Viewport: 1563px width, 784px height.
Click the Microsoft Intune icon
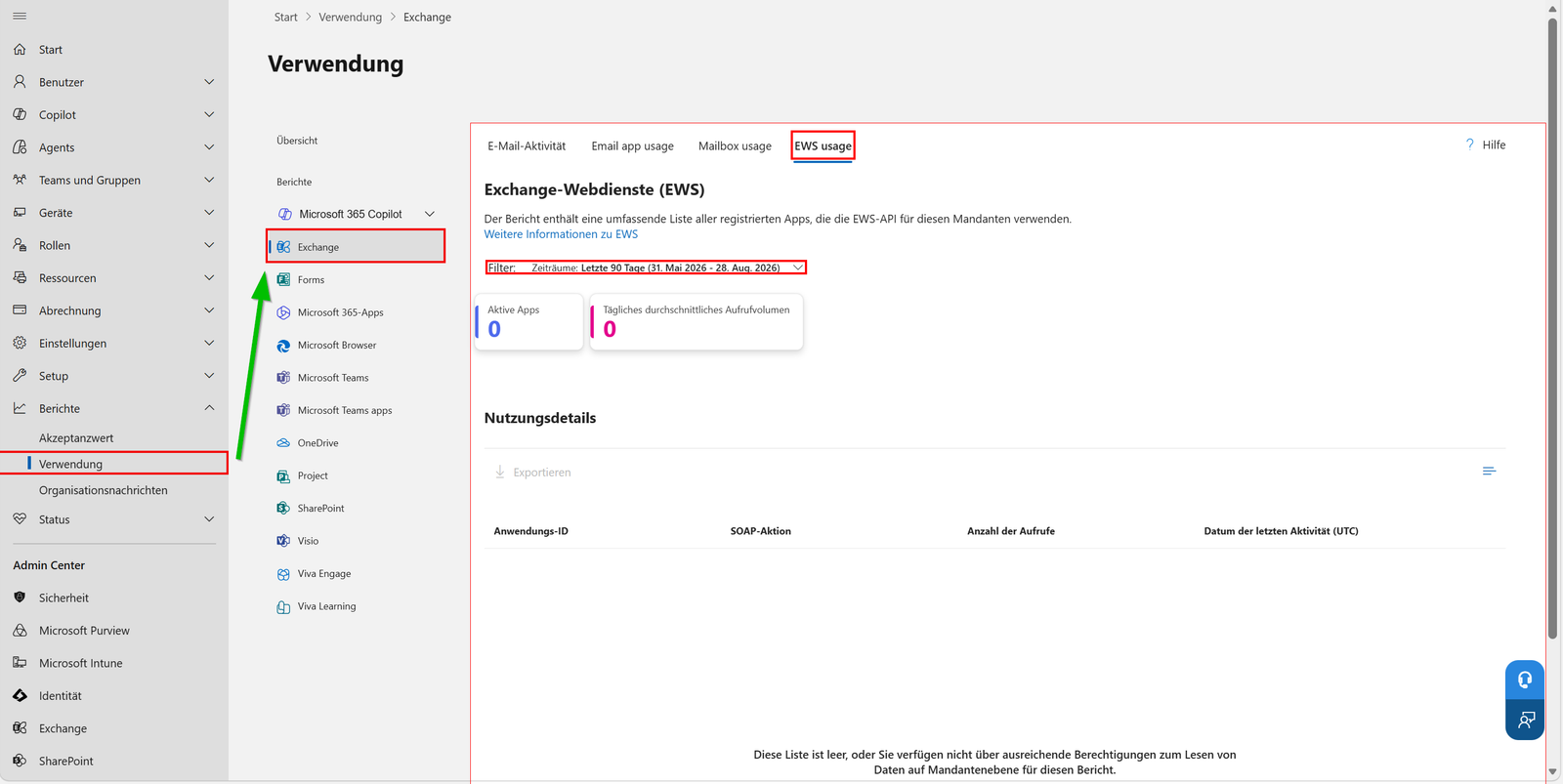20,663
